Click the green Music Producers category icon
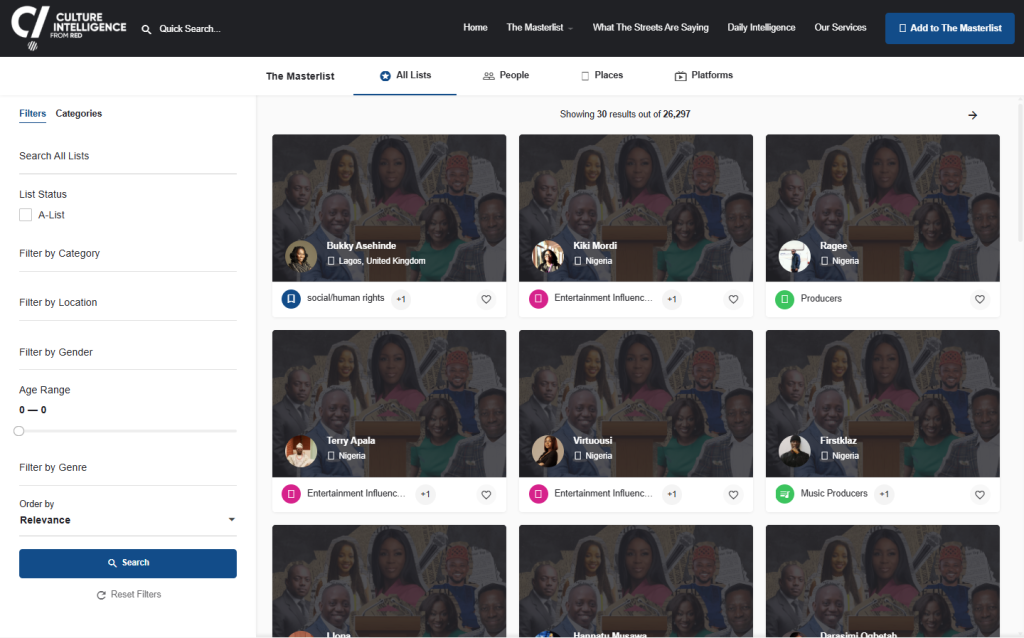1024x638 pixels. 784,494
